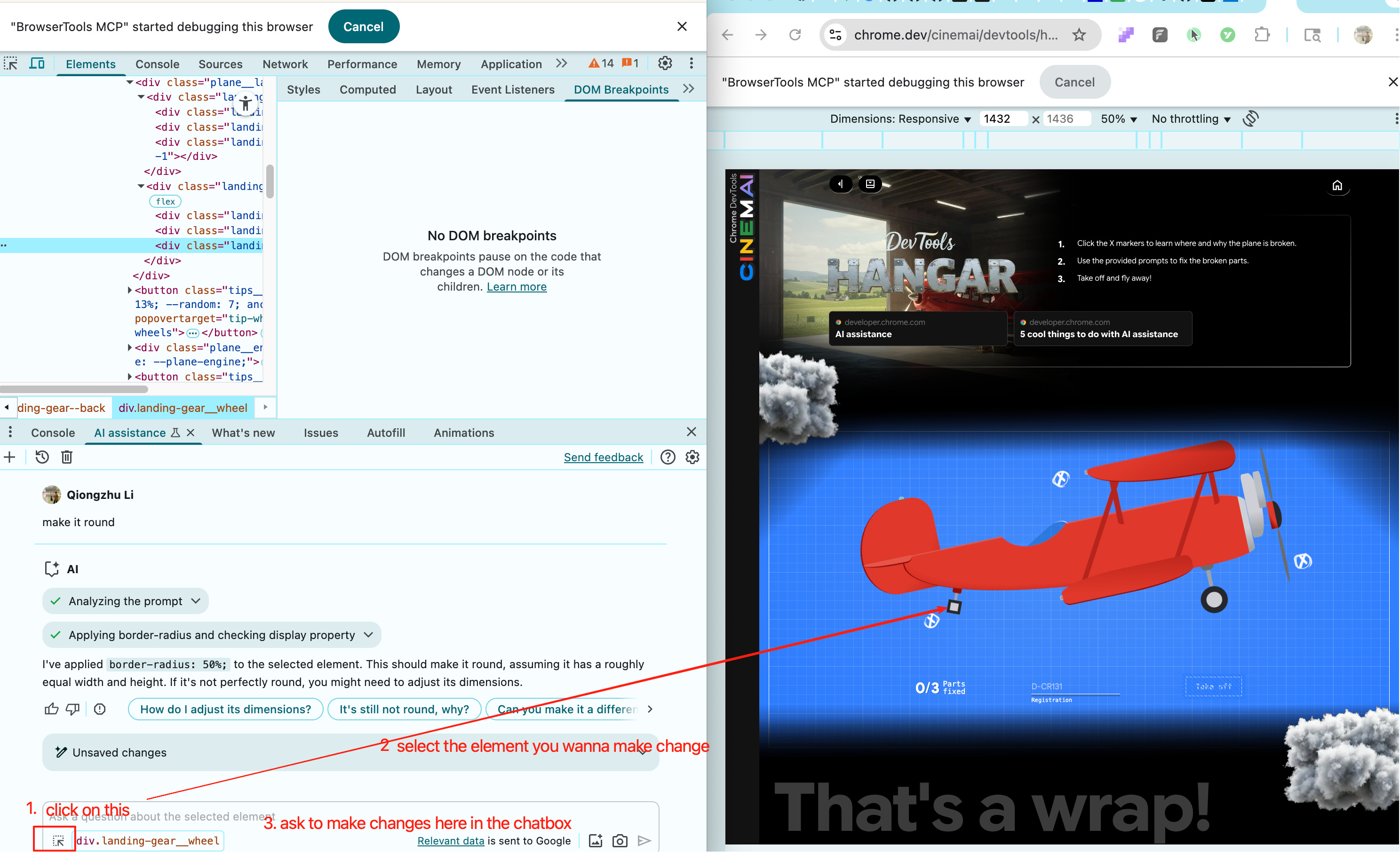
Task: Open the Dimensions Responsive dropdown
Action: (900, 118)
